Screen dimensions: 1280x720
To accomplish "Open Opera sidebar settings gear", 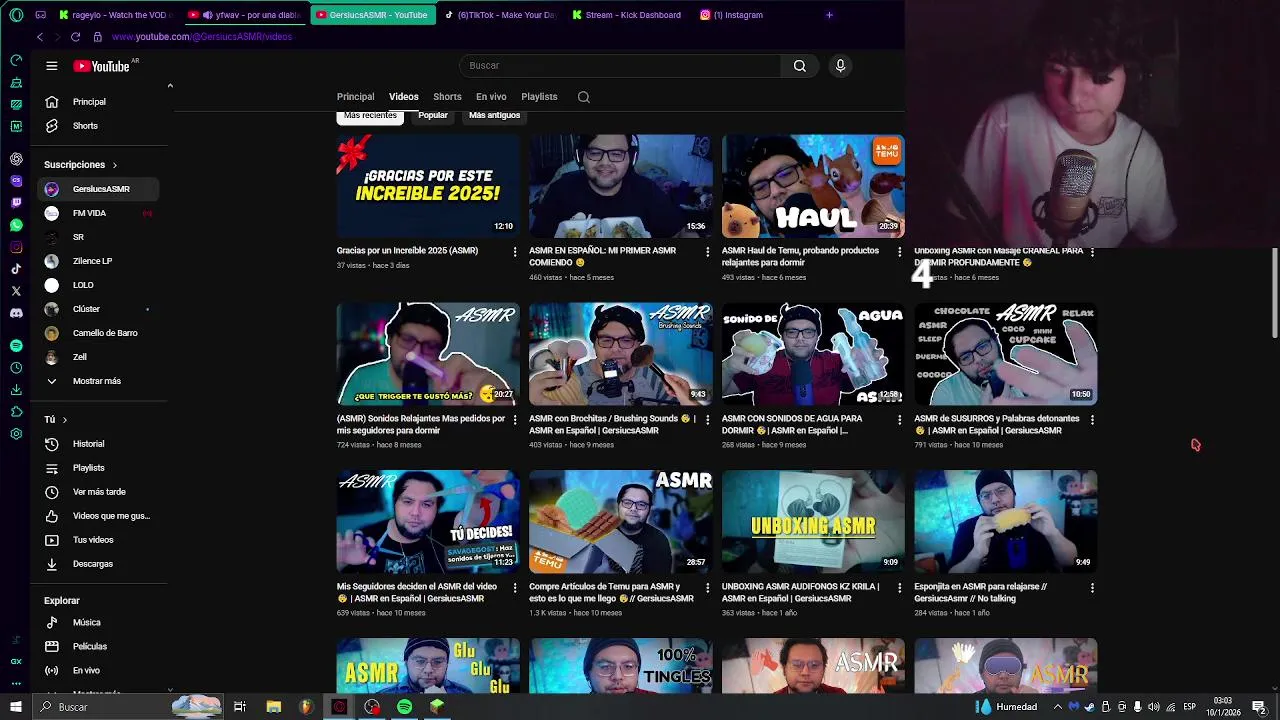I will [x=16, y=434].
